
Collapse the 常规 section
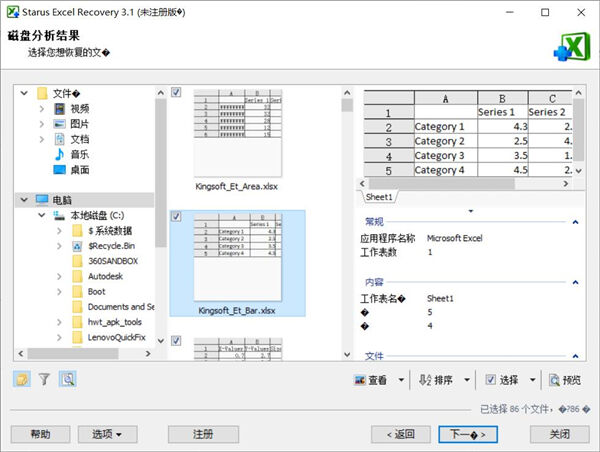(575, 222)
